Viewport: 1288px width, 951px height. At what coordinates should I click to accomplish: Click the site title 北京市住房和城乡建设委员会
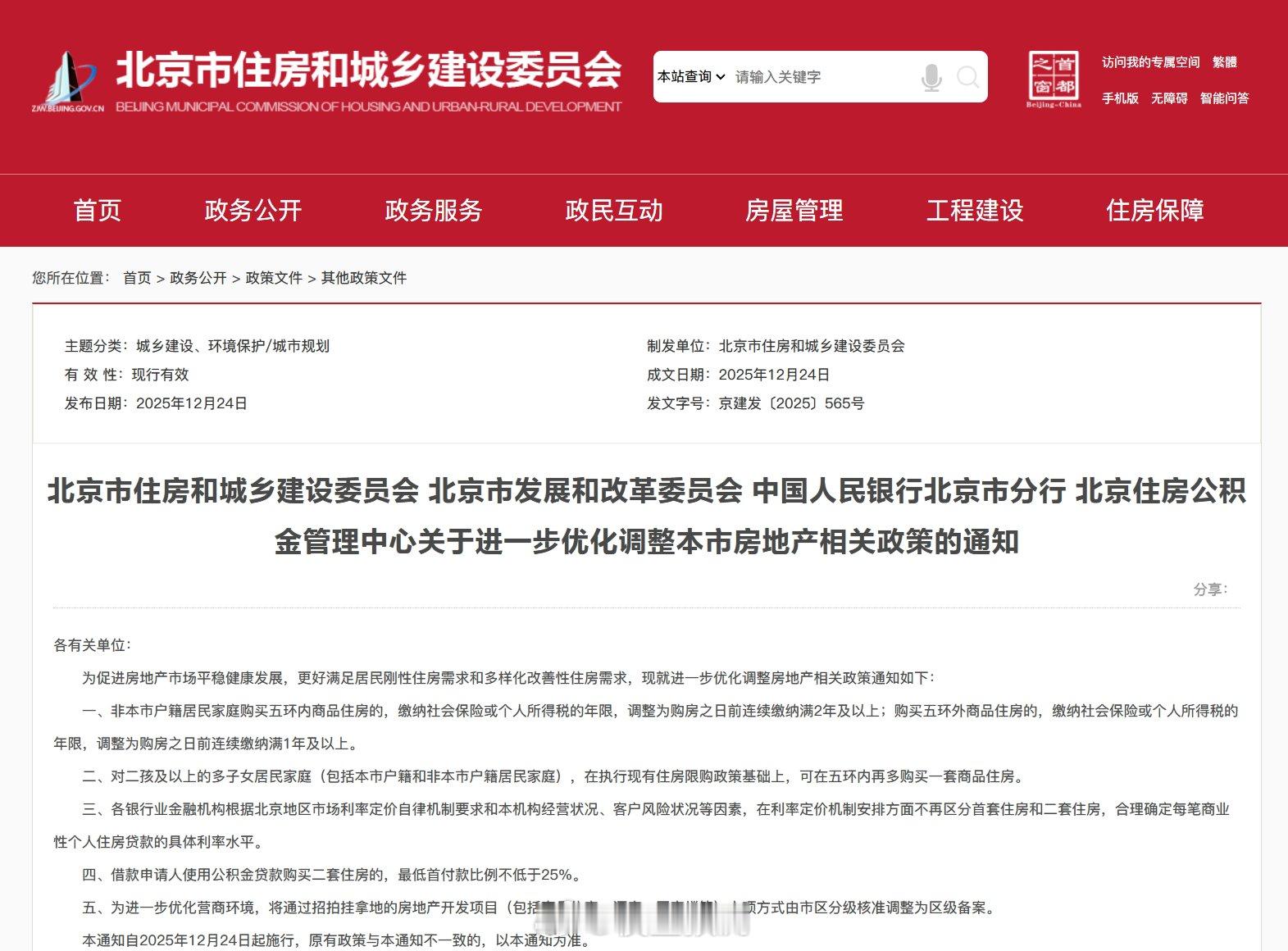pyautogui.click(x=368, y=69)
